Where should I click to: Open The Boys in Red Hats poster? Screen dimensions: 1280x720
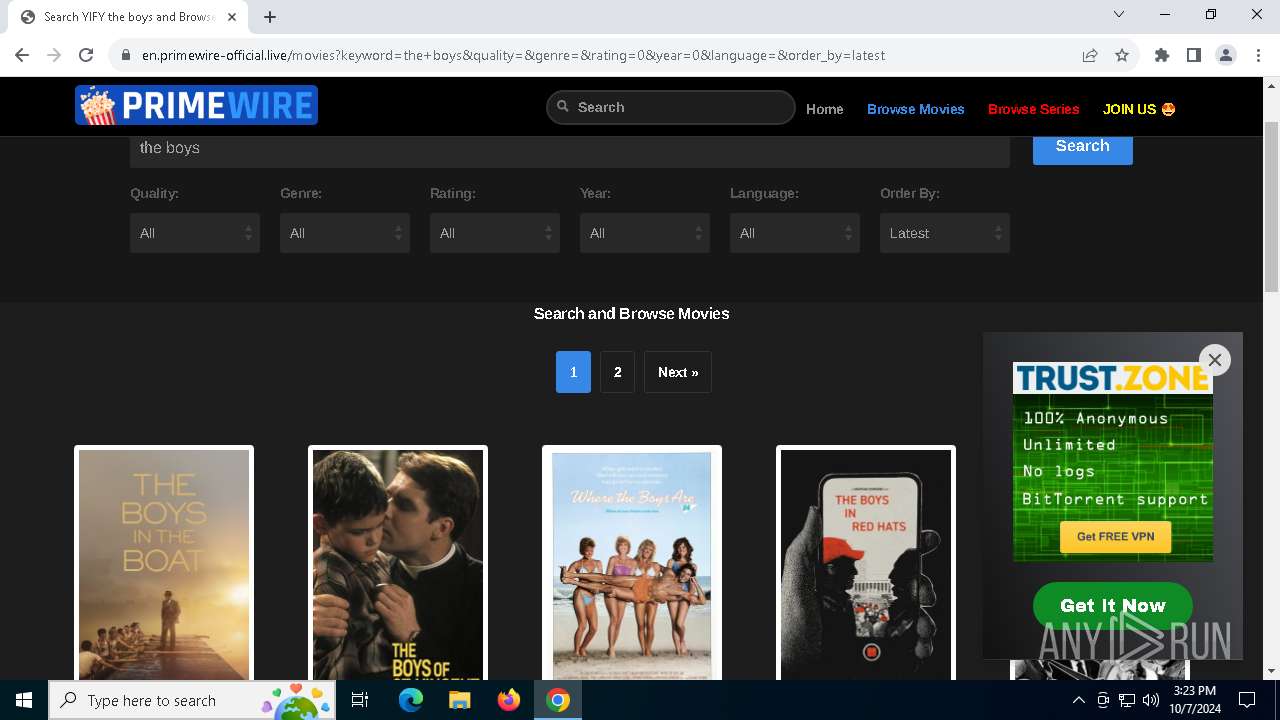pos(866,564)
